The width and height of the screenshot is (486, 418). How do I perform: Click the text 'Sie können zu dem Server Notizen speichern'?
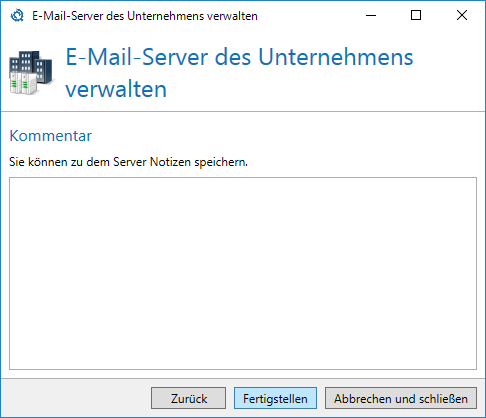pyautogui.click(x=128, y=162)
